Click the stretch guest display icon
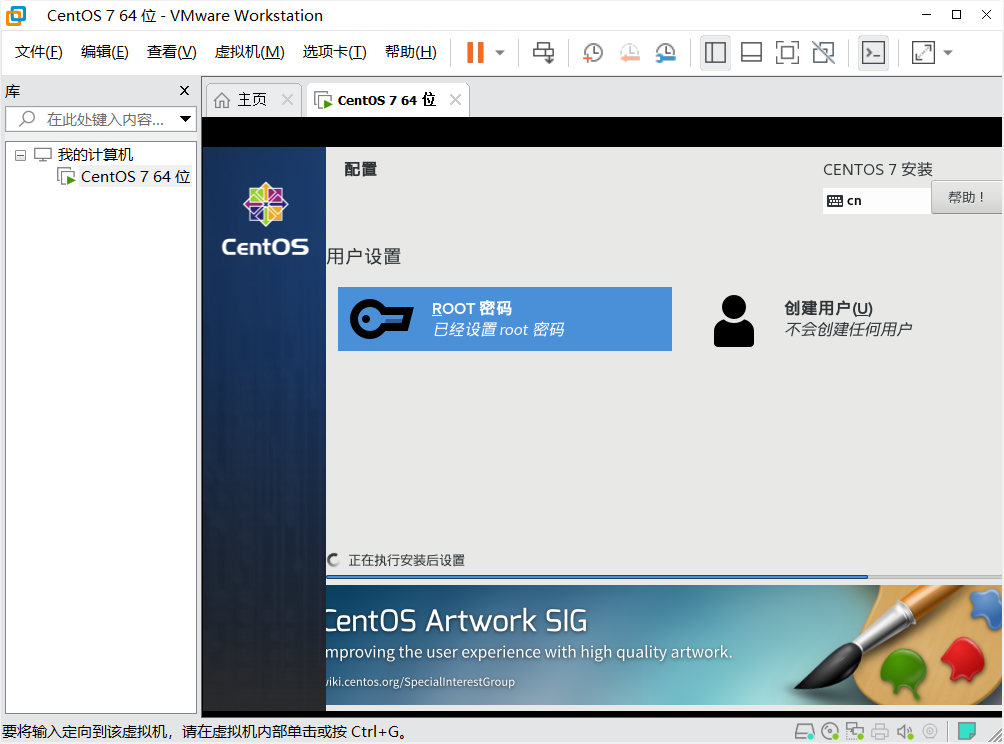 (923, 53)
